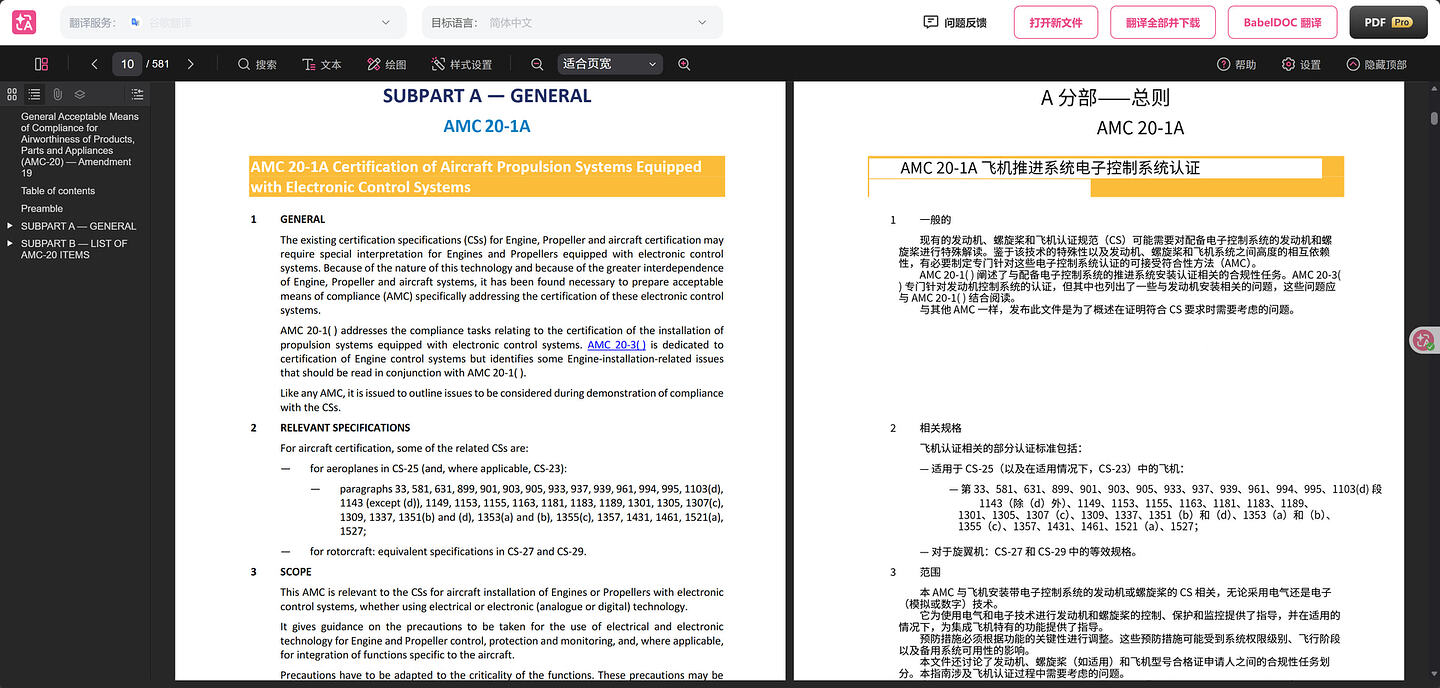The image size is (1440, 688).
Task: Toggle the sidebar panel layout icon
Action: [x=41, y=64]
